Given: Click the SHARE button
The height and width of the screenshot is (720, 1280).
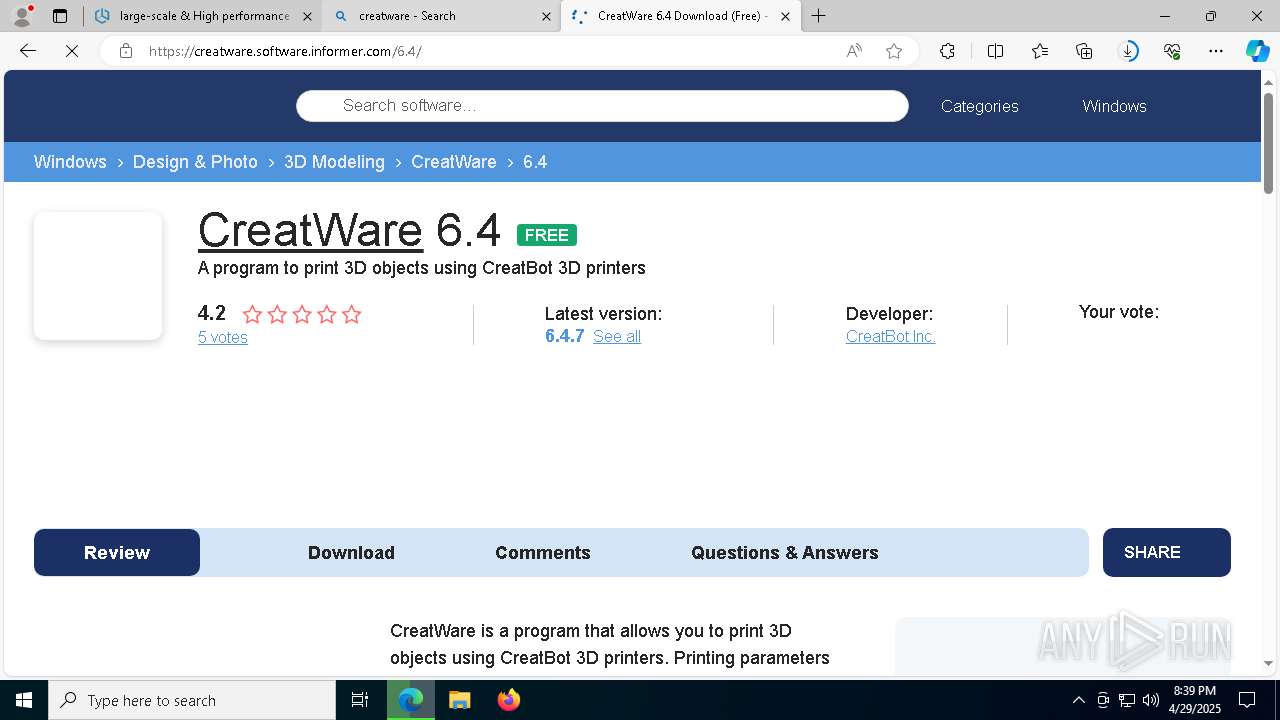Looking at the screenshot, I should pos(1166,552).
